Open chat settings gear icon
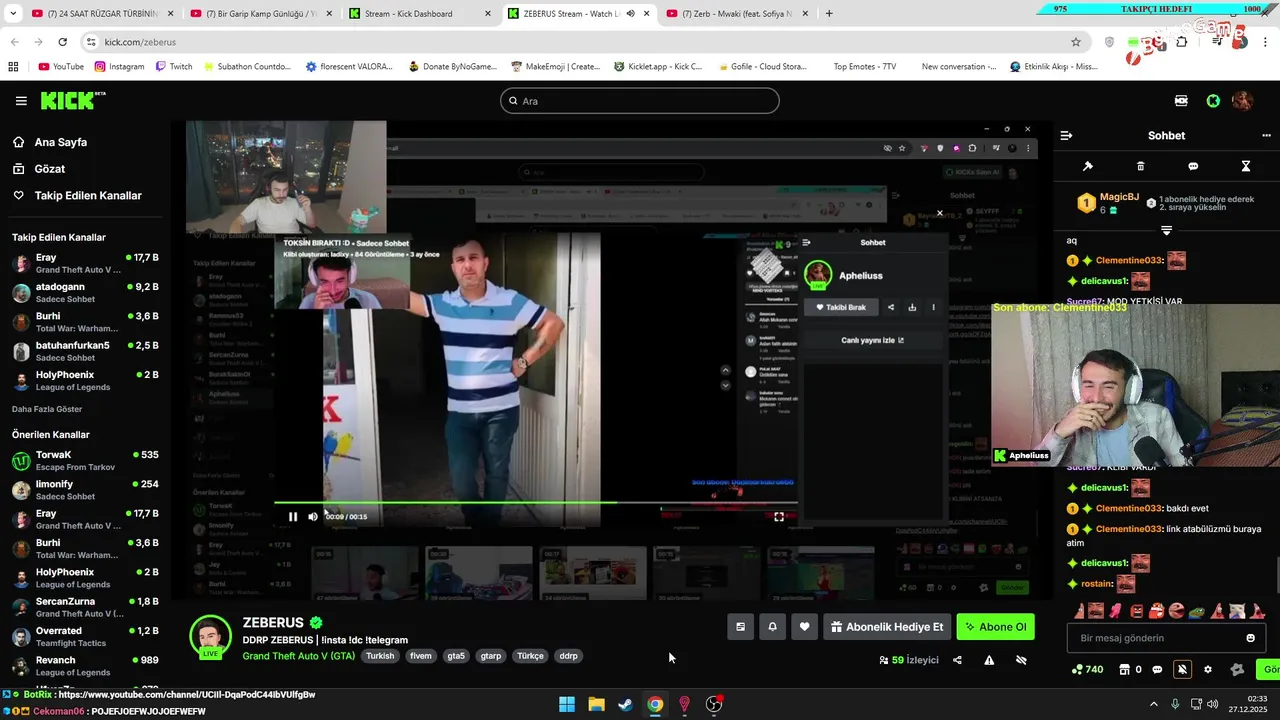The image size is (1280, 720). tap(1208, 670)
